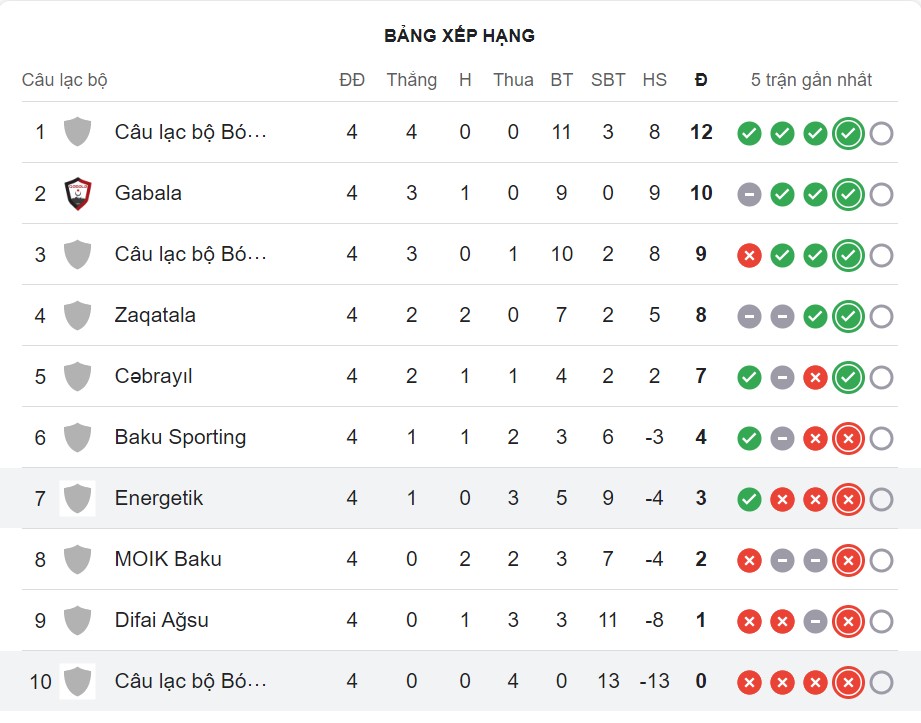This screenshot has width=921, height=723.
Task: Select the Difai Ağsu team name
Action: pos(162,620)
